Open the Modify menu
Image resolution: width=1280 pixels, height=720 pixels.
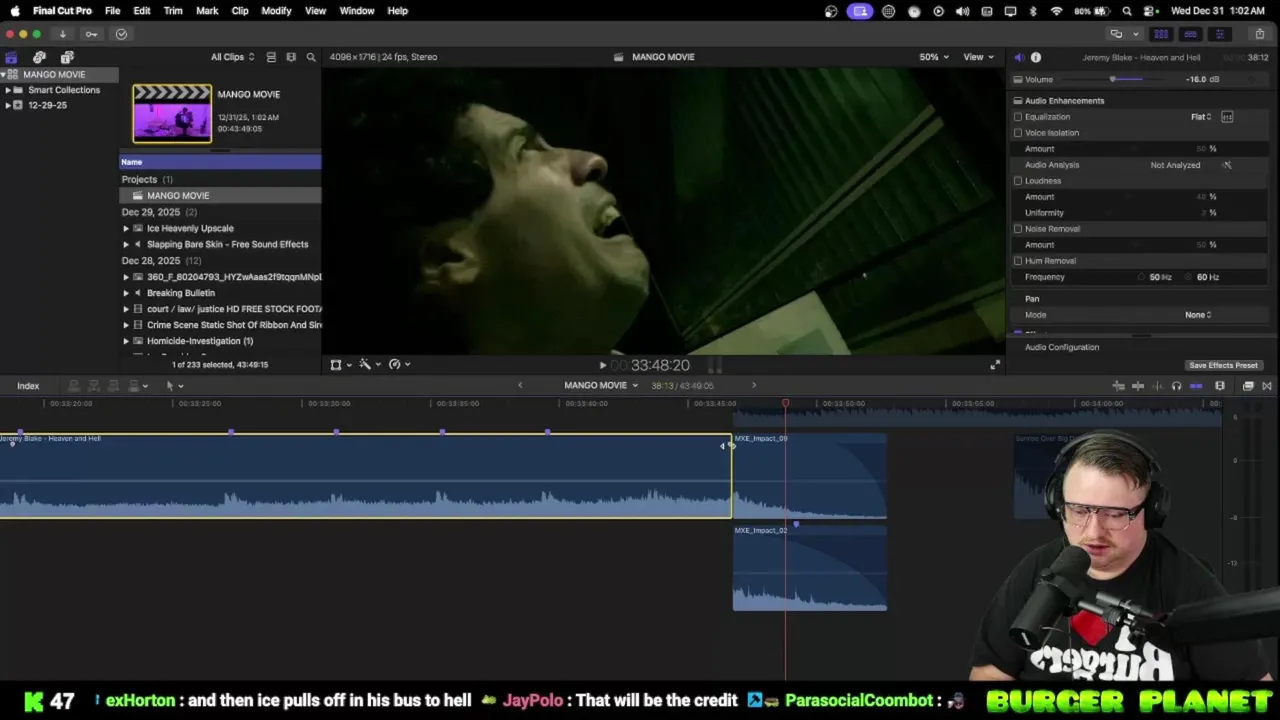276,11
